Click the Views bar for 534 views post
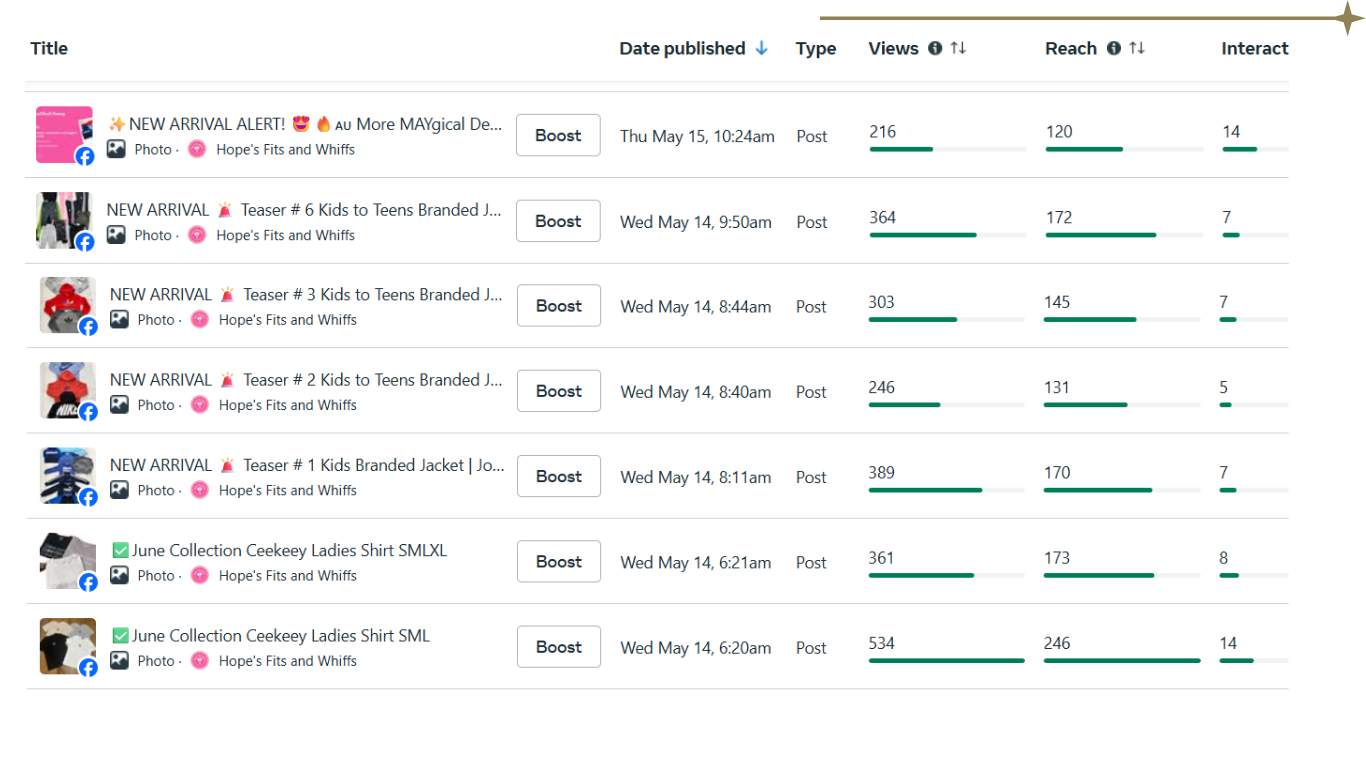 (946, 661)
